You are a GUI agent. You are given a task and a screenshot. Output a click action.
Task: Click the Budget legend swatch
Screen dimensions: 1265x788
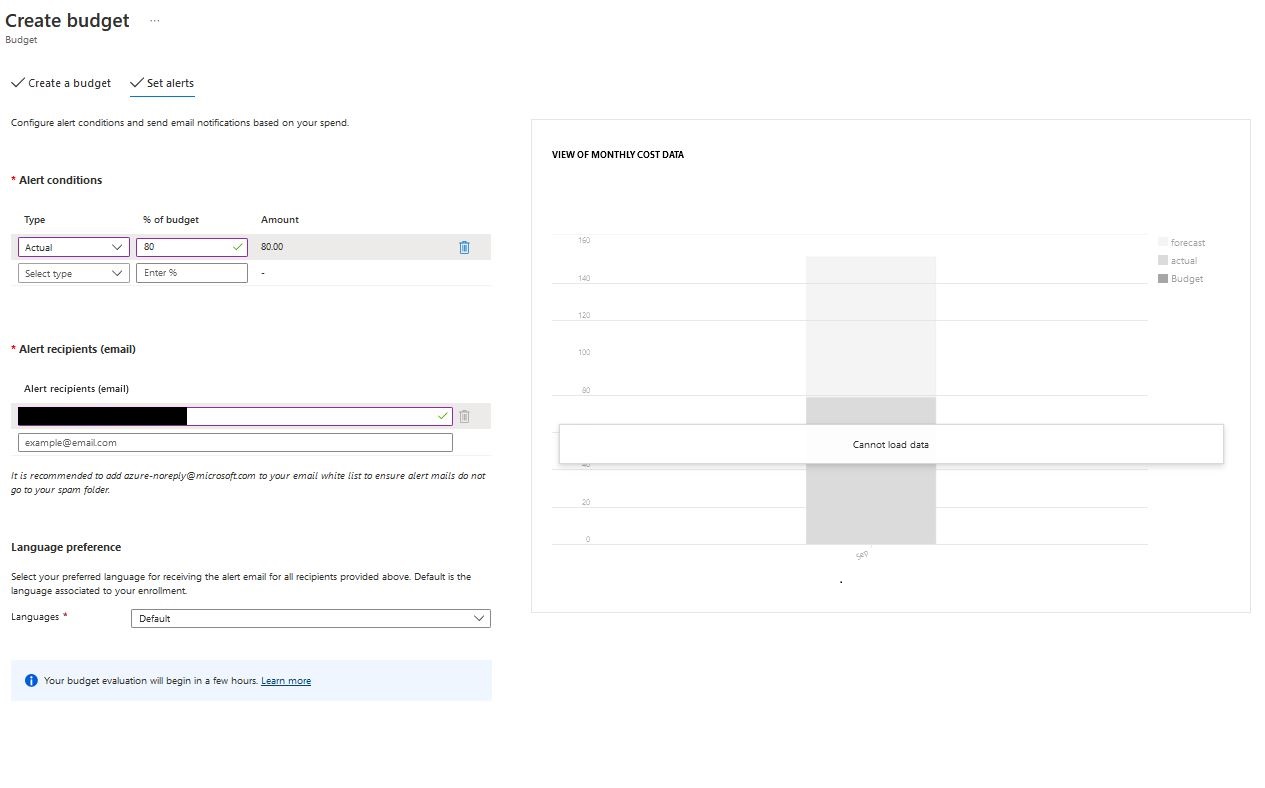1163,278
